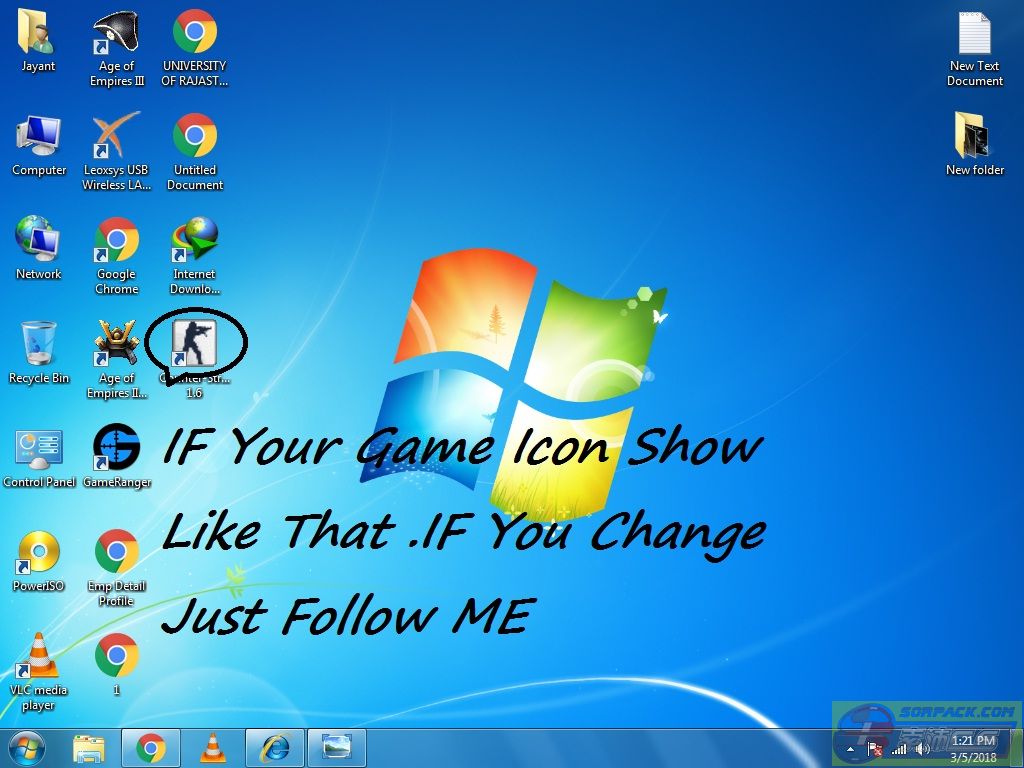Select the Recycle Bin icon
1024x768 pixels.
(39, 345)
